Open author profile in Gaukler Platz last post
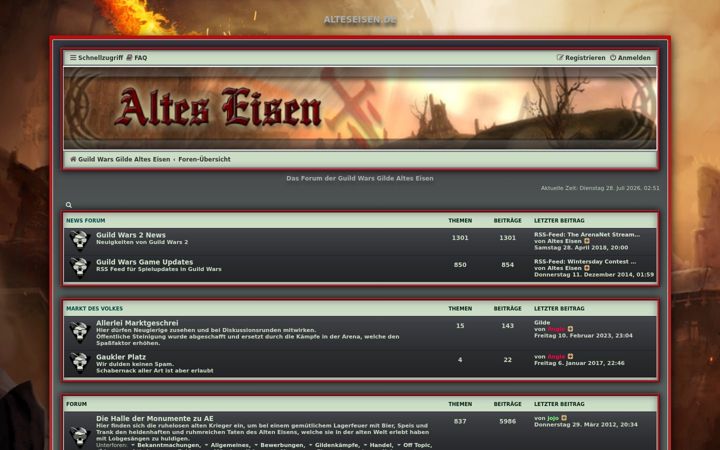Viewport: 720px width, 450px height. 556,357
